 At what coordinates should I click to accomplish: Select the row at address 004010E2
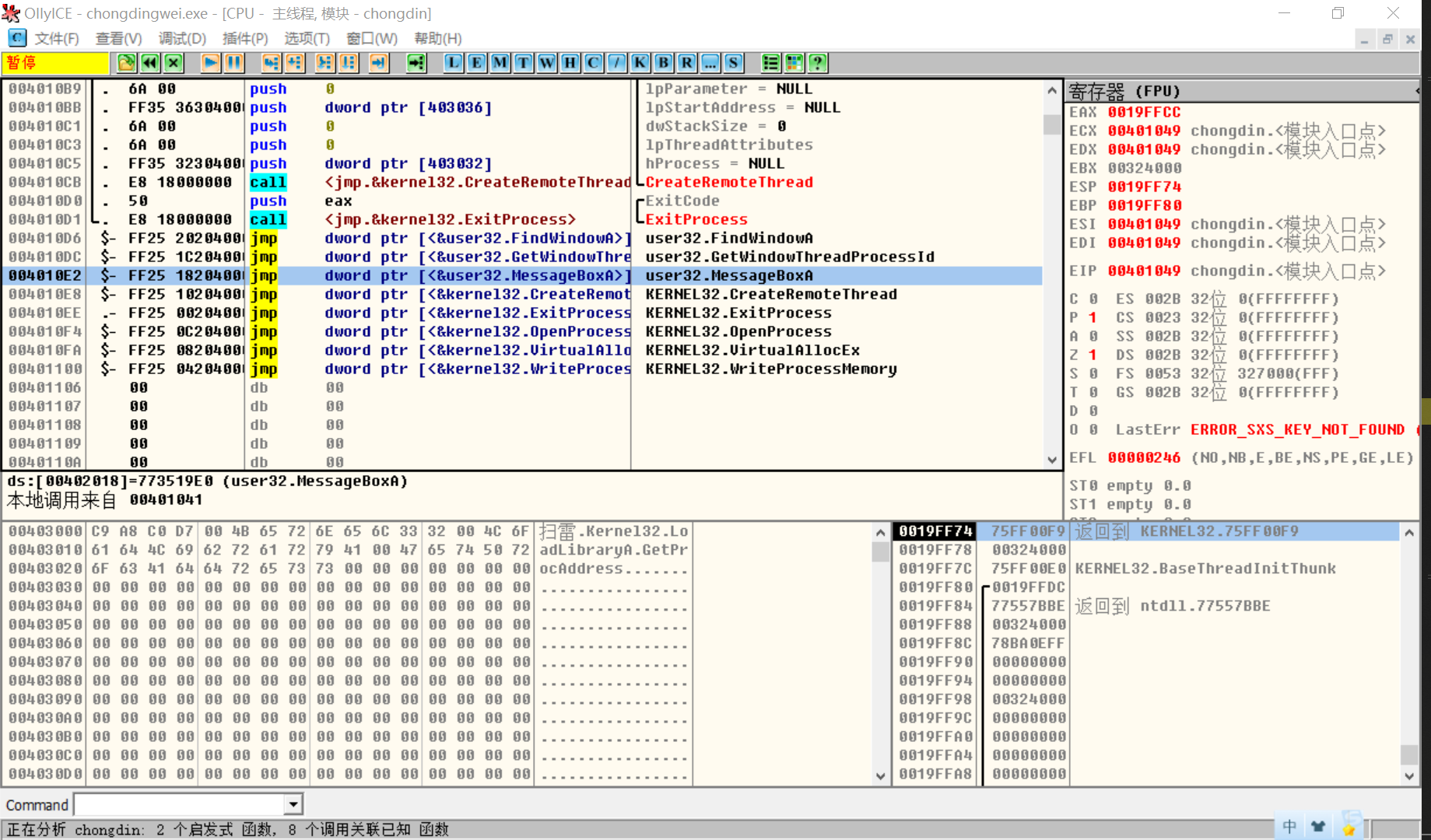tap(523, 275)
